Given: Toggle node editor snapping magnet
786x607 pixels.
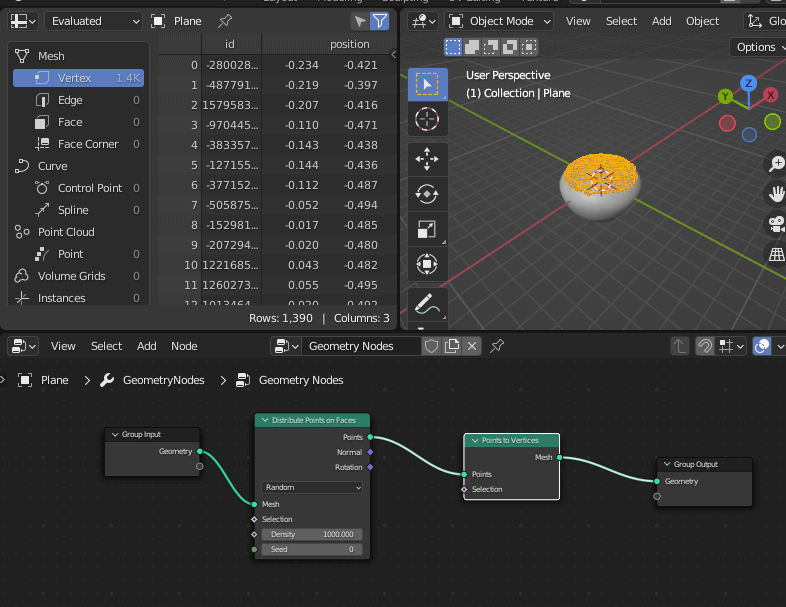Looking at the screenshot, I should 705,346.
